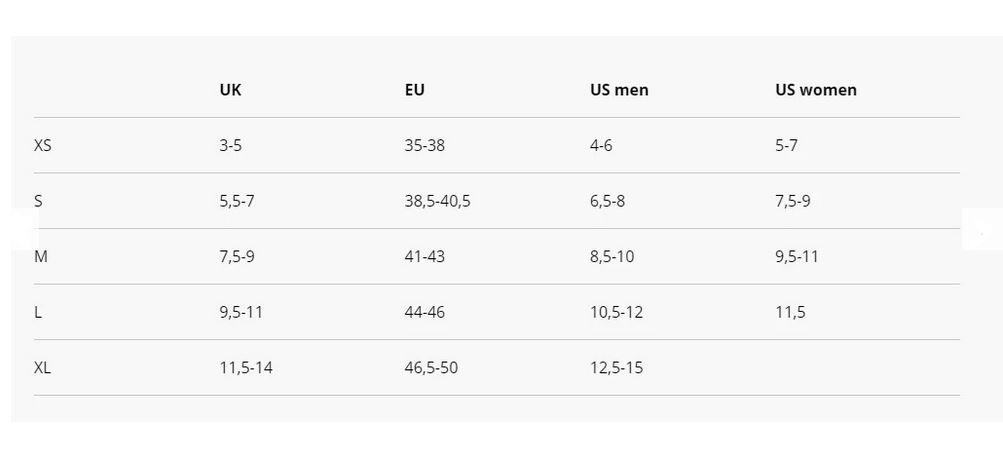Click the UK 9,5-11 cell
This screenshot has height=456, width=1003.
[241, 312]
